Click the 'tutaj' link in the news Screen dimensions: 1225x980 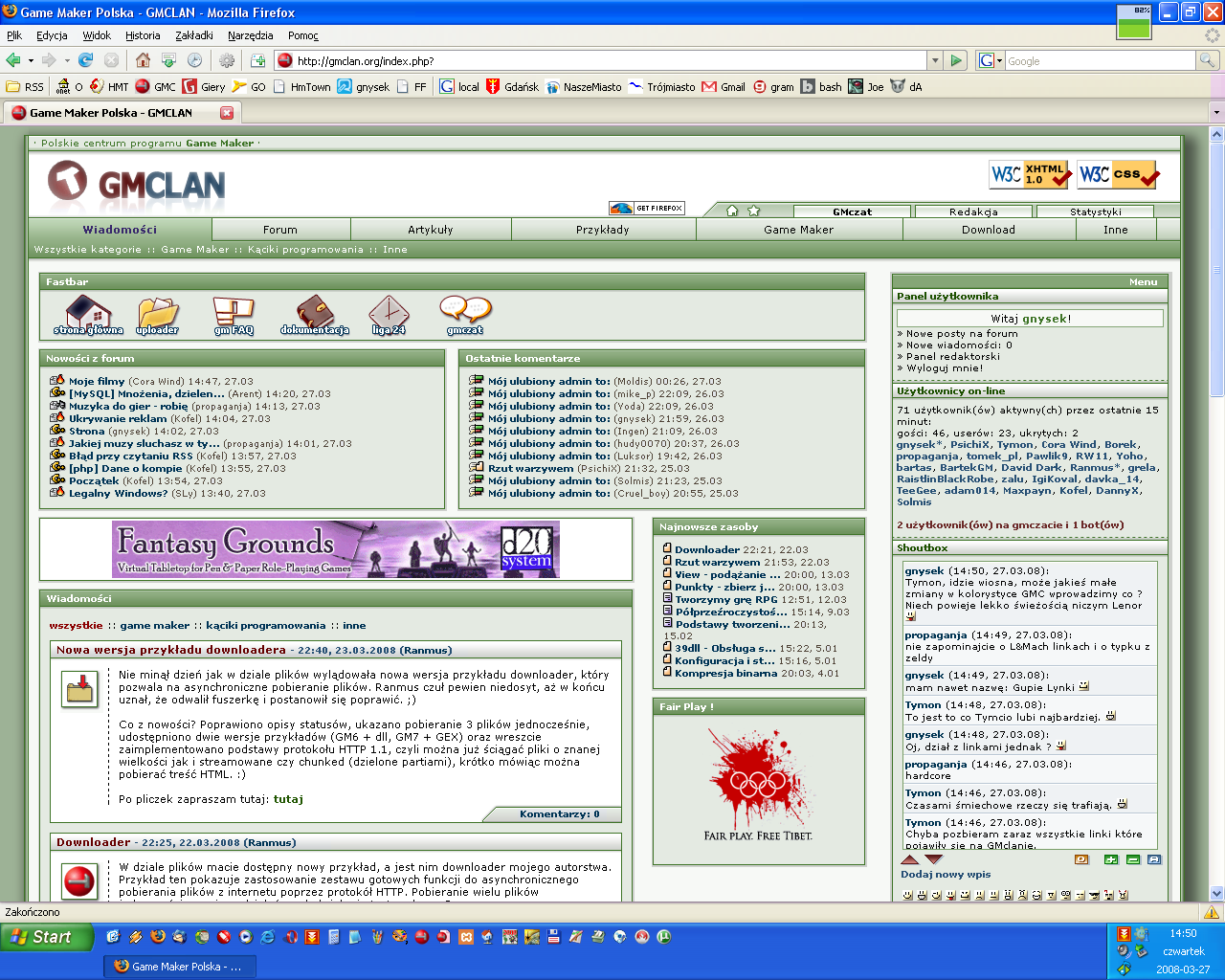(x=288, y=798)
